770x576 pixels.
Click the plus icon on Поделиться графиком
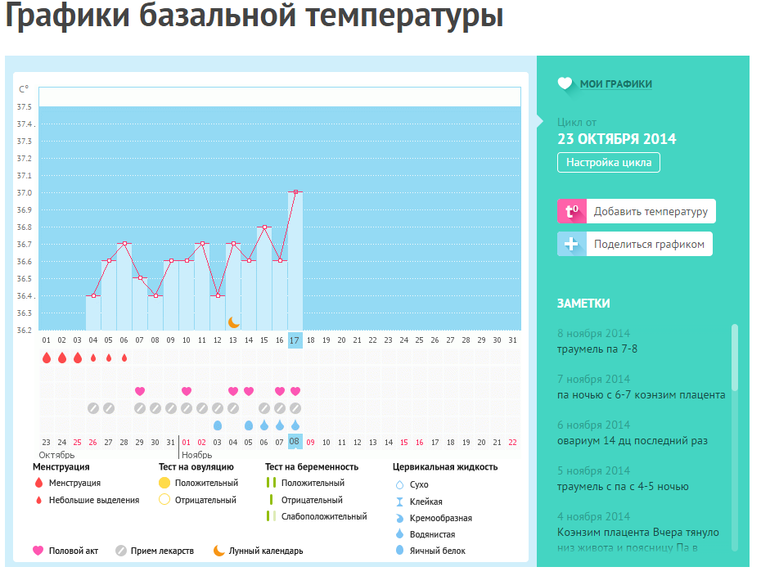point(572,244)
